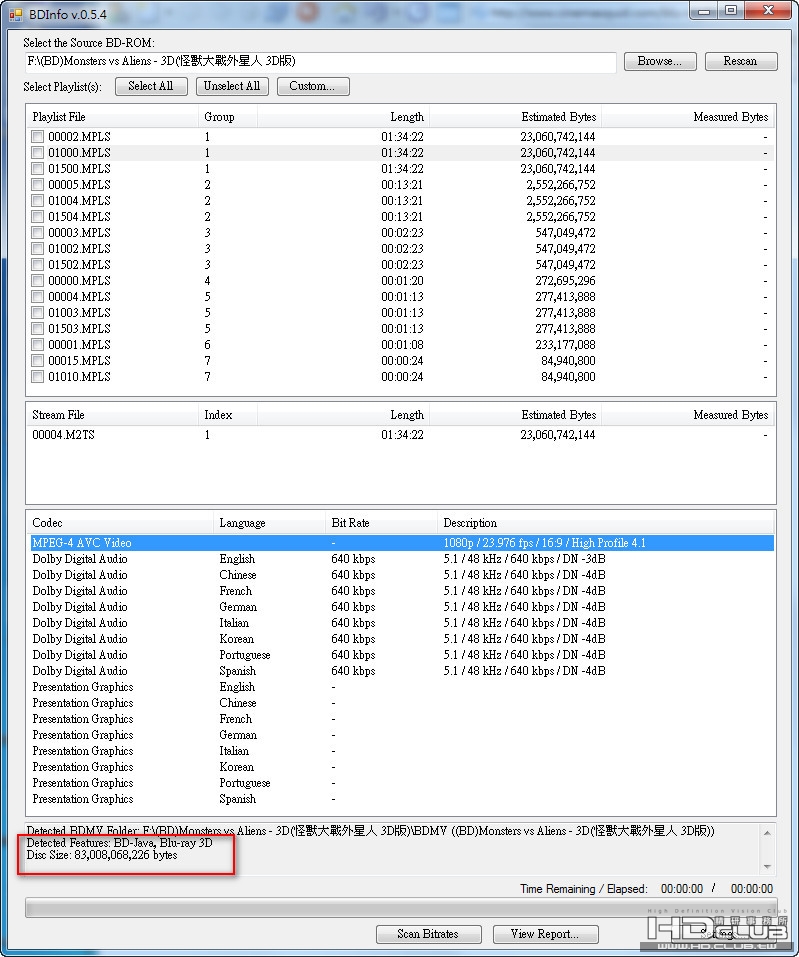The image size is (799, 957).
Task: Start Scan Bitrates
Action: pyautogui.click(x=428, y=934)
